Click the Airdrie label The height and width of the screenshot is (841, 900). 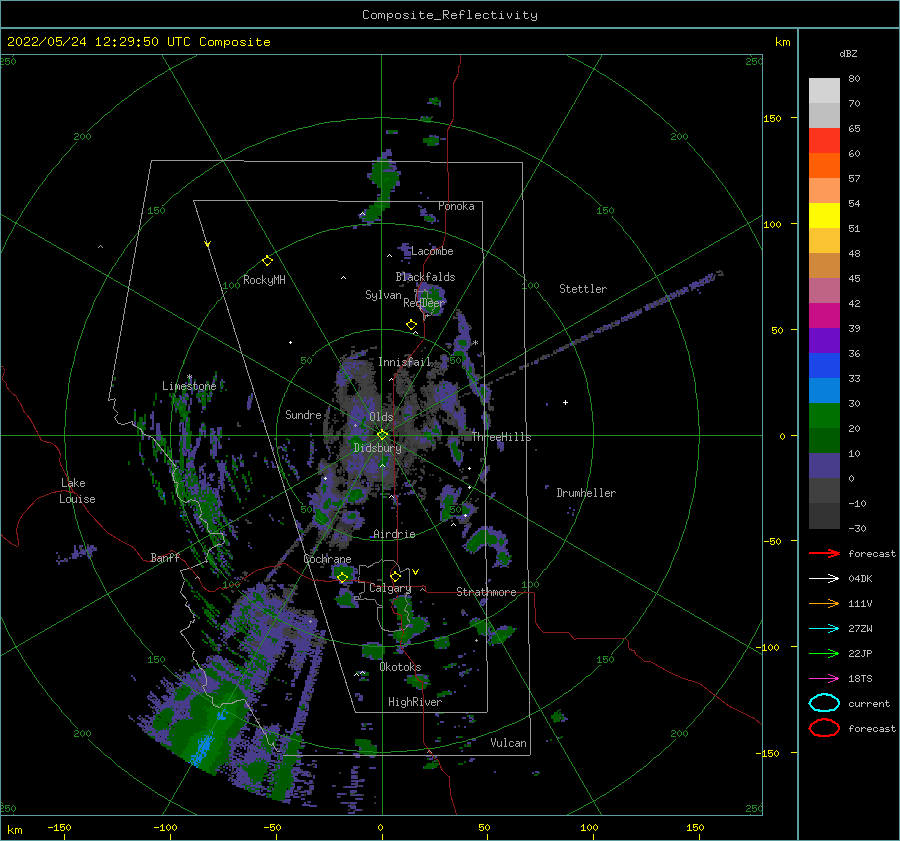(x=394, y=534)
